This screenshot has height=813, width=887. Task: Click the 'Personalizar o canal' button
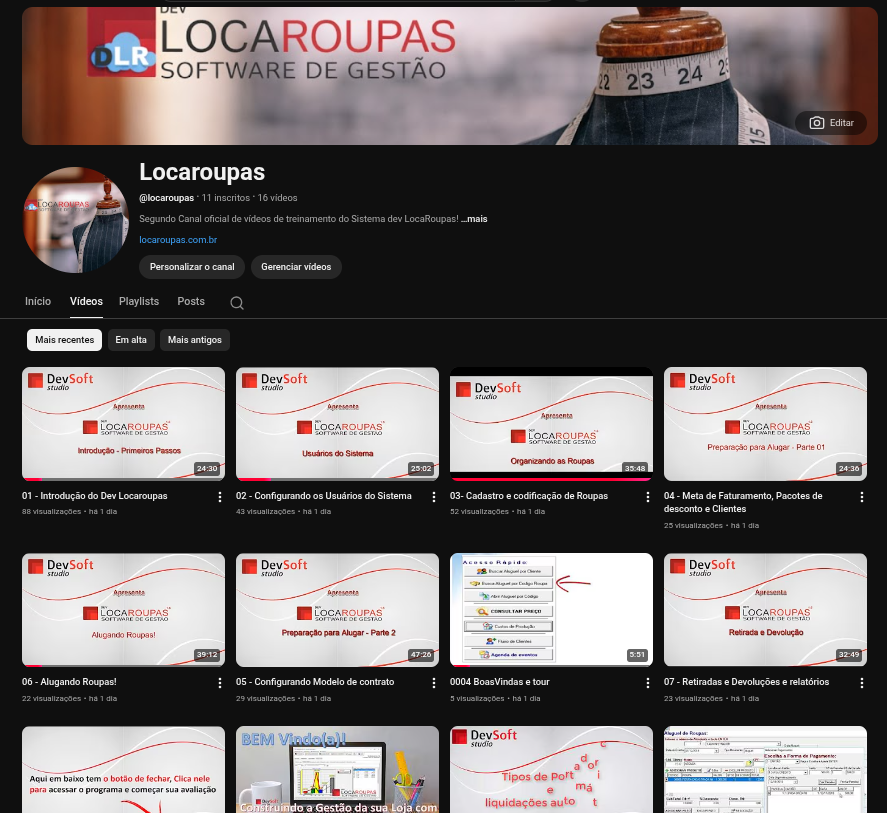(192, 267)
